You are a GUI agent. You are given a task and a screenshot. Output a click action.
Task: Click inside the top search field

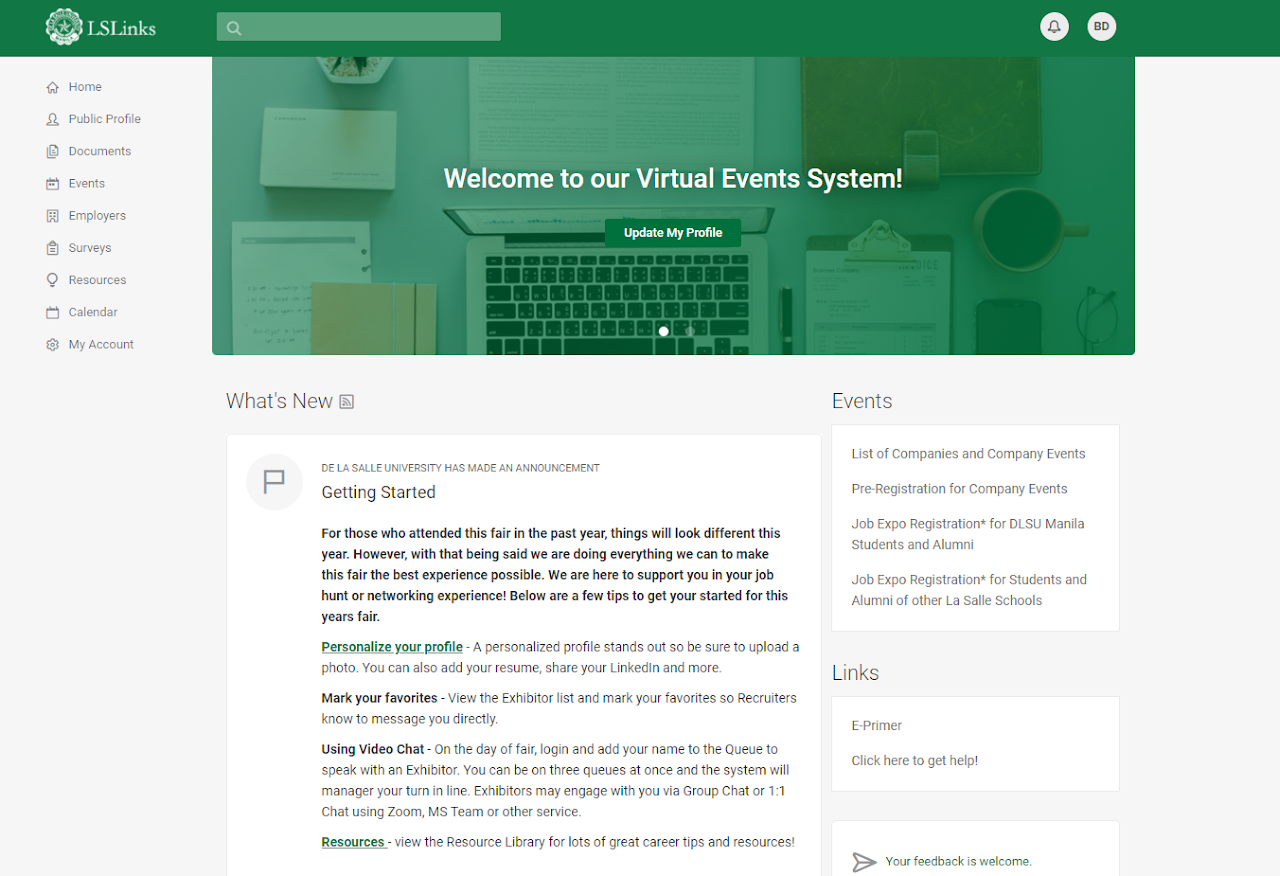(370, 28)
